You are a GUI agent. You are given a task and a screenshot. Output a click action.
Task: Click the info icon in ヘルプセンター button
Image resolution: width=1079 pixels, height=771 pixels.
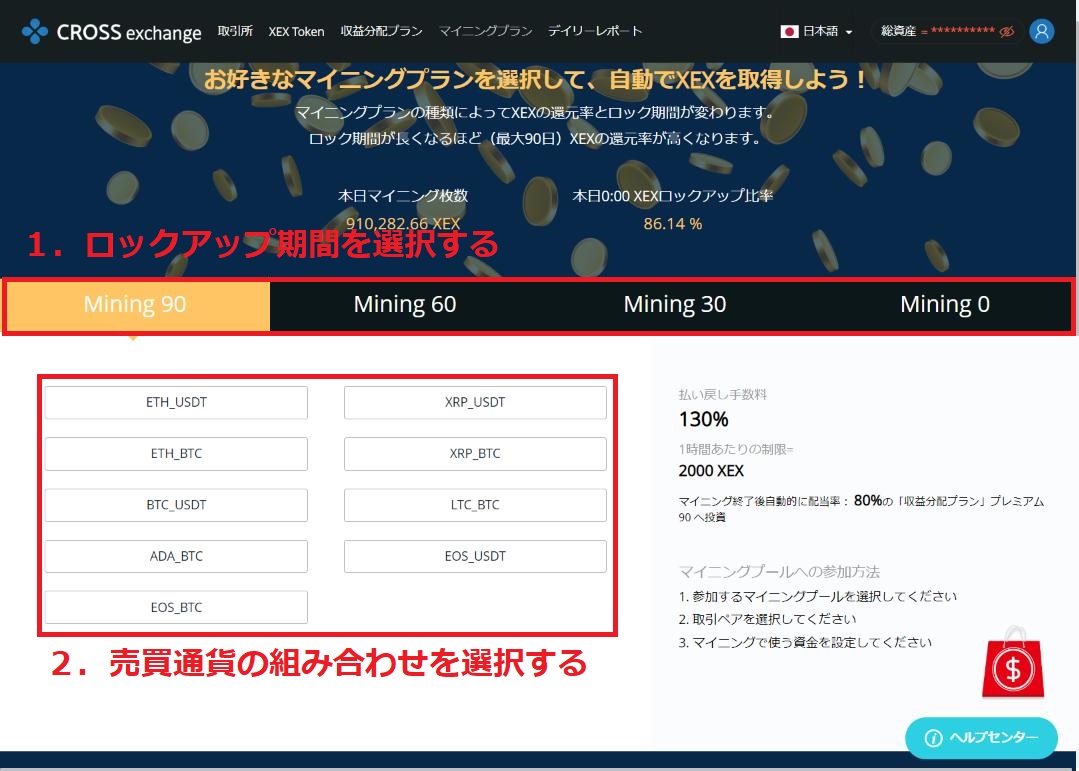click(x=933, y=738)
